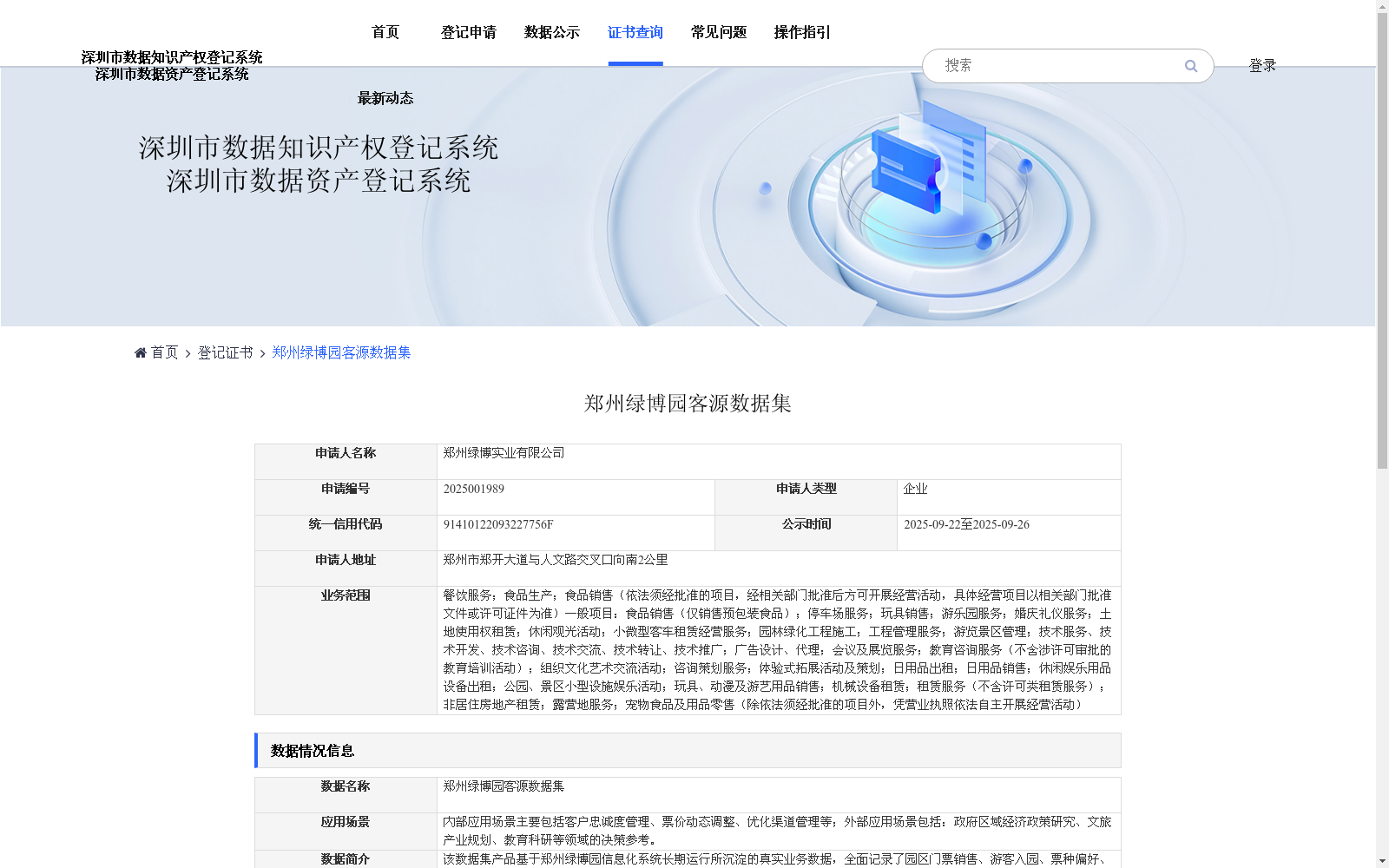Select the 证书查询 tab
Screen dimensions: 1389x868
pos(635,32)
